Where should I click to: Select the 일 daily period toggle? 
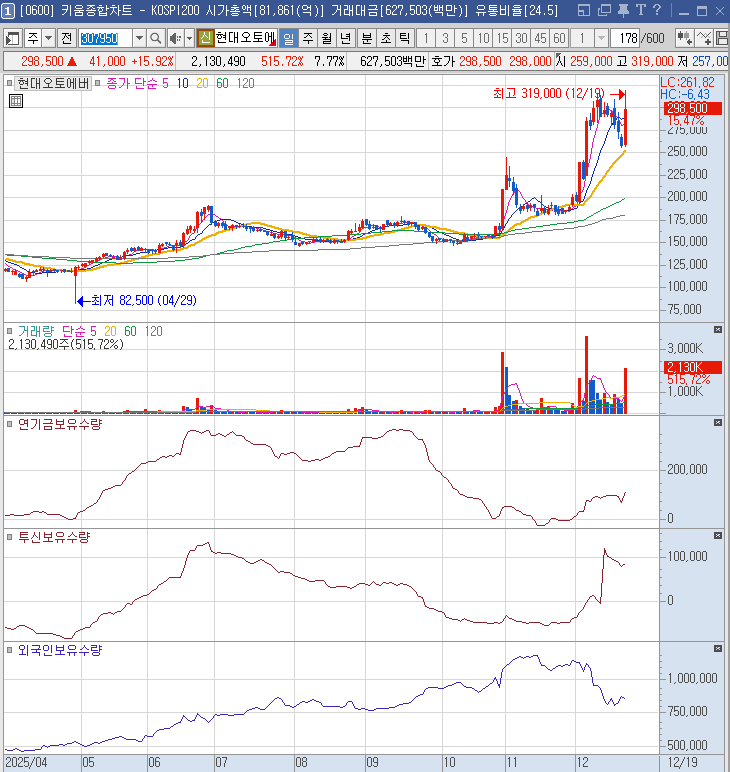pos(288,38)
